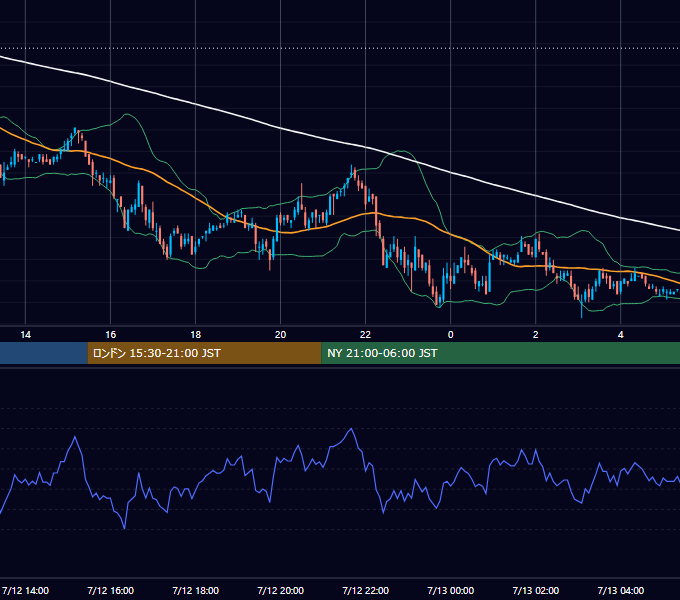Click the 2 hour axis label
Screen dimensions: 680x600
tap(536, 335)
